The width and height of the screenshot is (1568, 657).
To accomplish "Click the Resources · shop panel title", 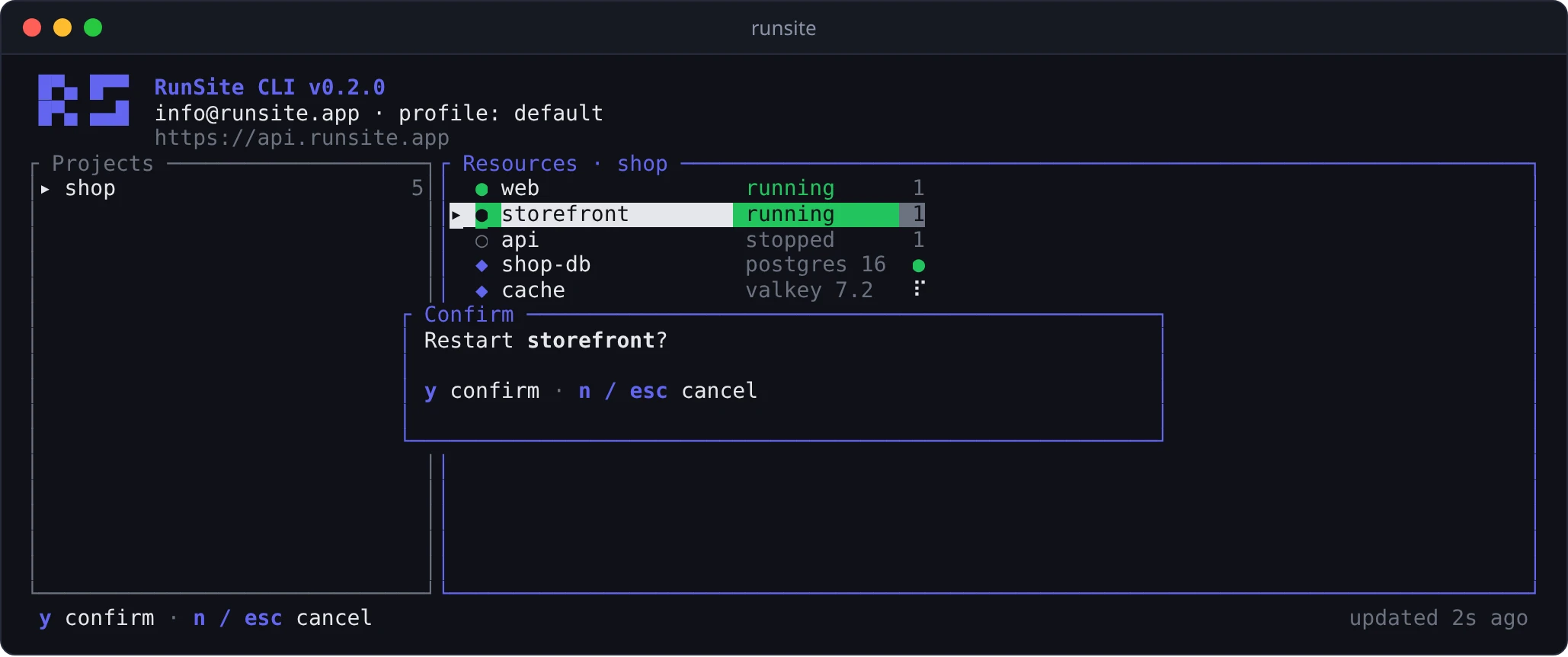I will point(565,164).
